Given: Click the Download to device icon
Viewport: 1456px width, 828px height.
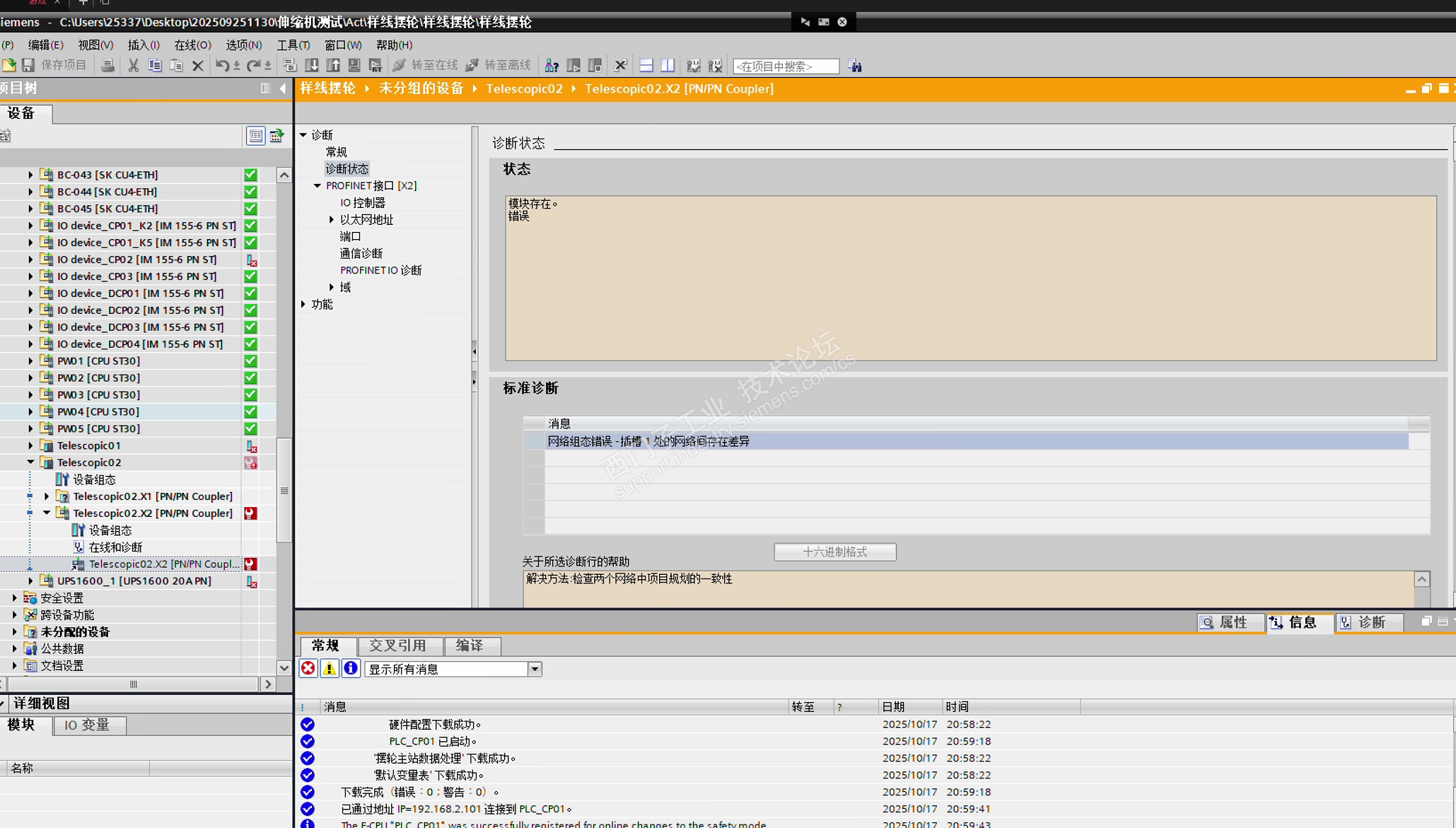Looking at the screenshot, I should (x=312, y=66).
